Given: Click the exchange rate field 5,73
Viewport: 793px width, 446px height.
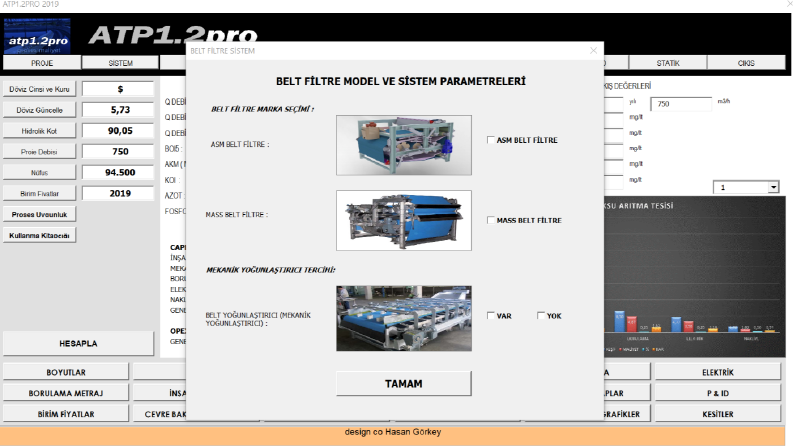Looking at the screenshot, I should (x=118, y=110).
